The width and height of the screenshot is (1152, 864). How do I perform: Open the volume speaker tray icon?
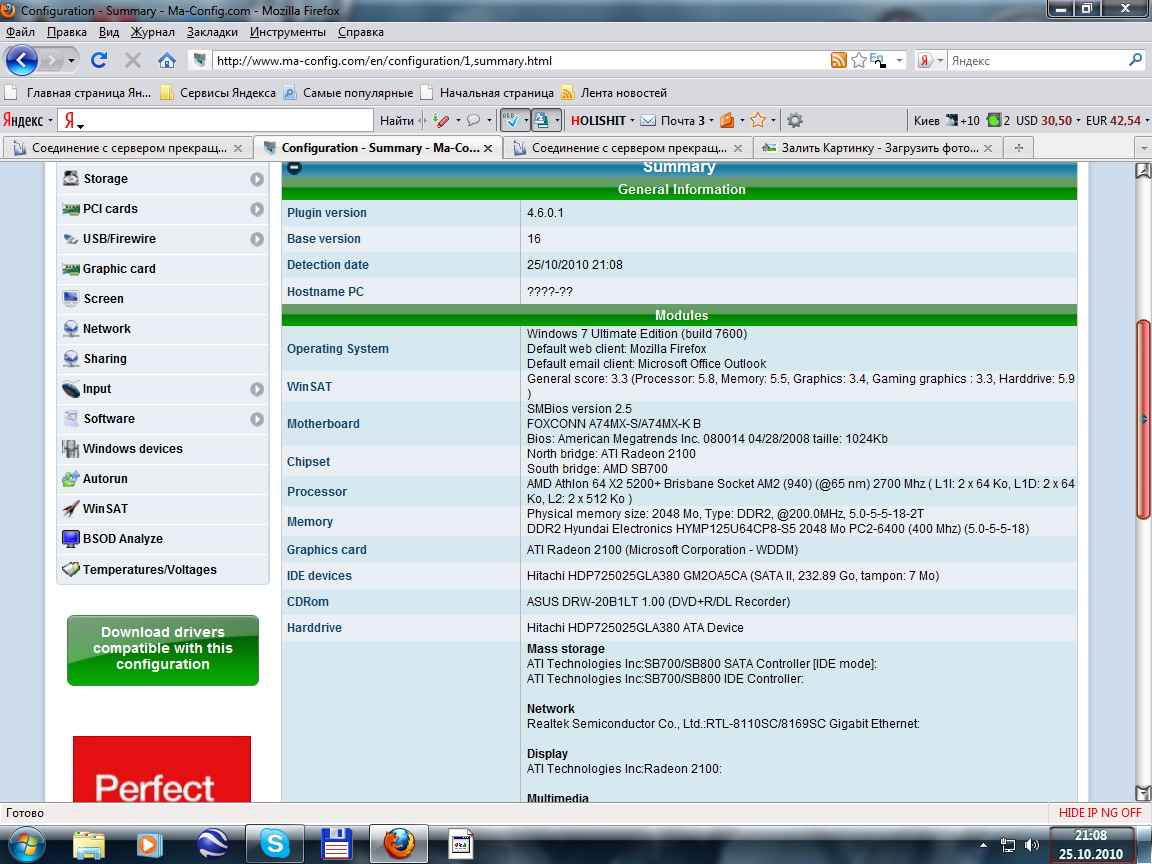(x=1032, y=845)
